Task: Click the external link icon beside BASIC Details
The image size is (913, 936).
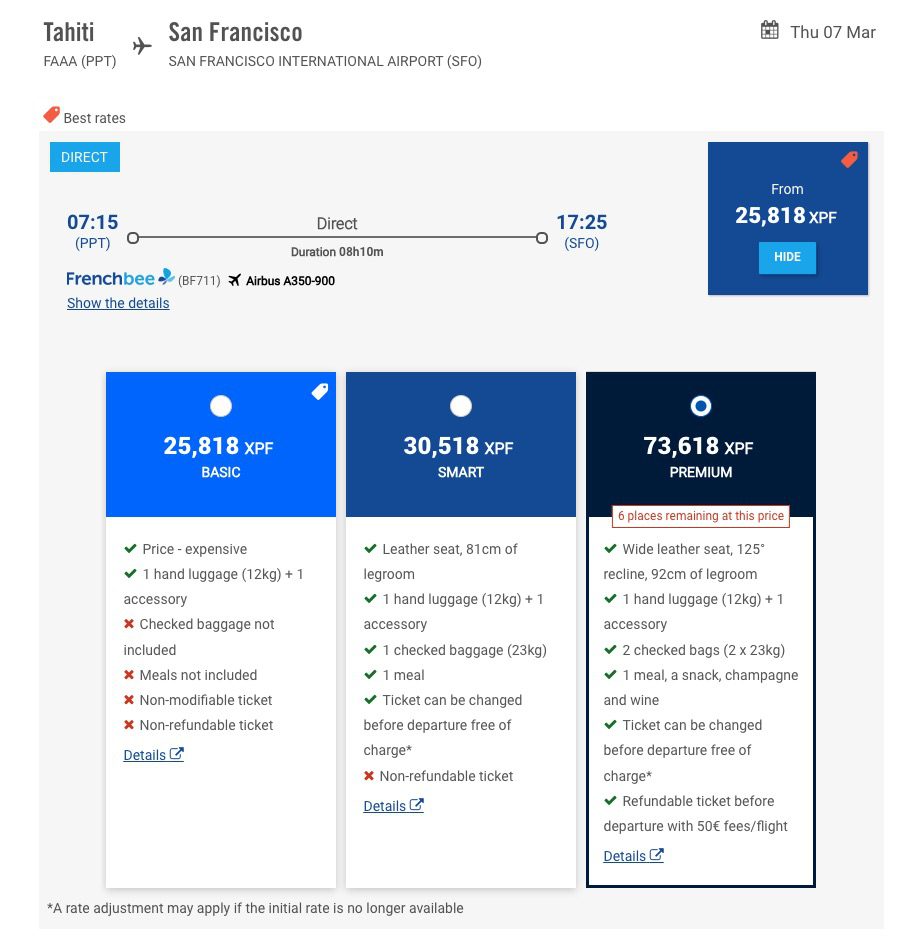Action: coord(176,754)
